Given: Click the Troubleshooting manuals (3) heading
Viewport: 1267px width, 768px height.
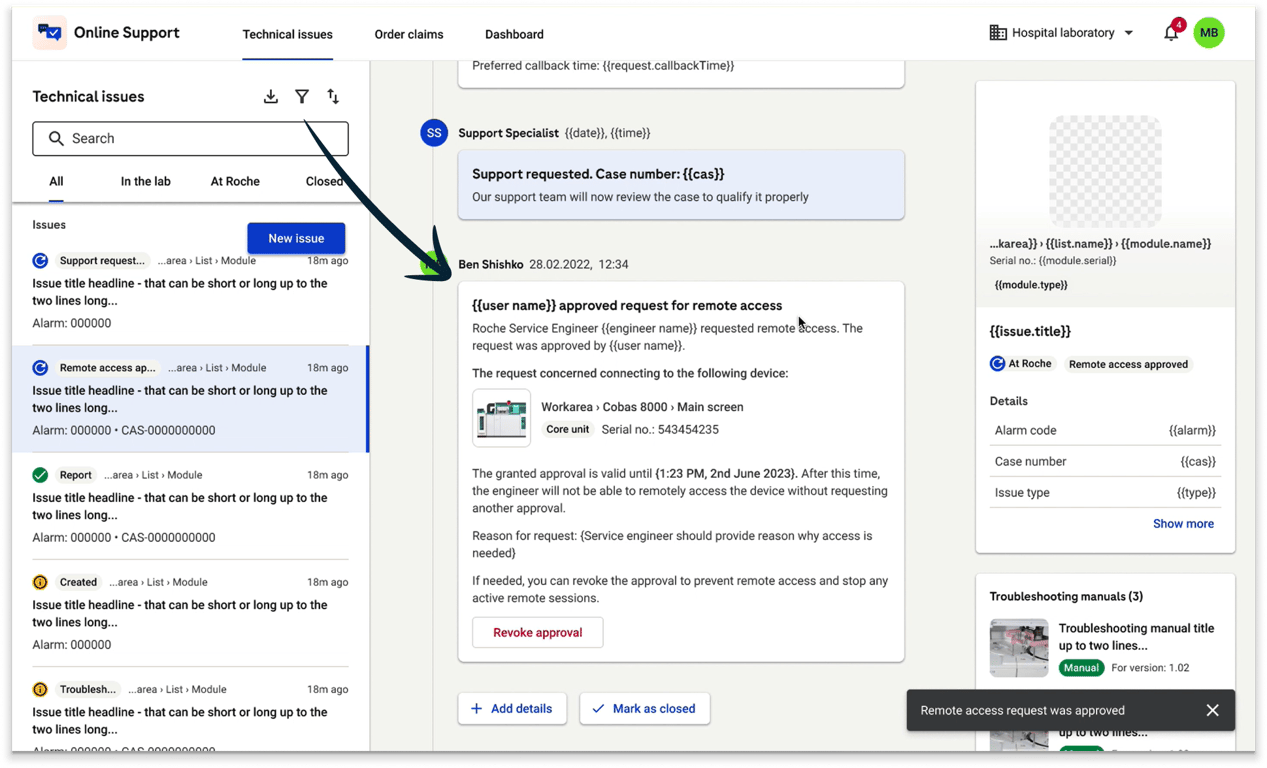Looking at the screenshot, I should point(1066,597).
